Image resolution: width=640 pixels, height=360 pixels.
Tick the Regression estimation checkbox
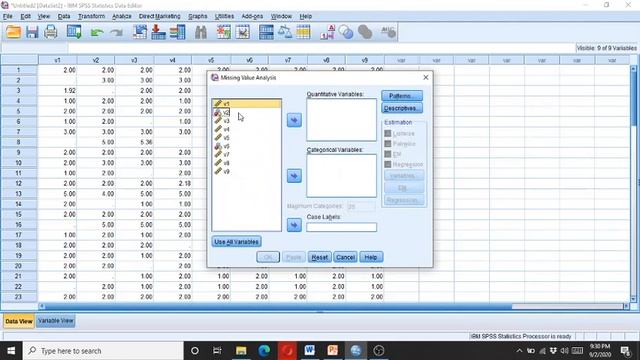tap(388, 164)
